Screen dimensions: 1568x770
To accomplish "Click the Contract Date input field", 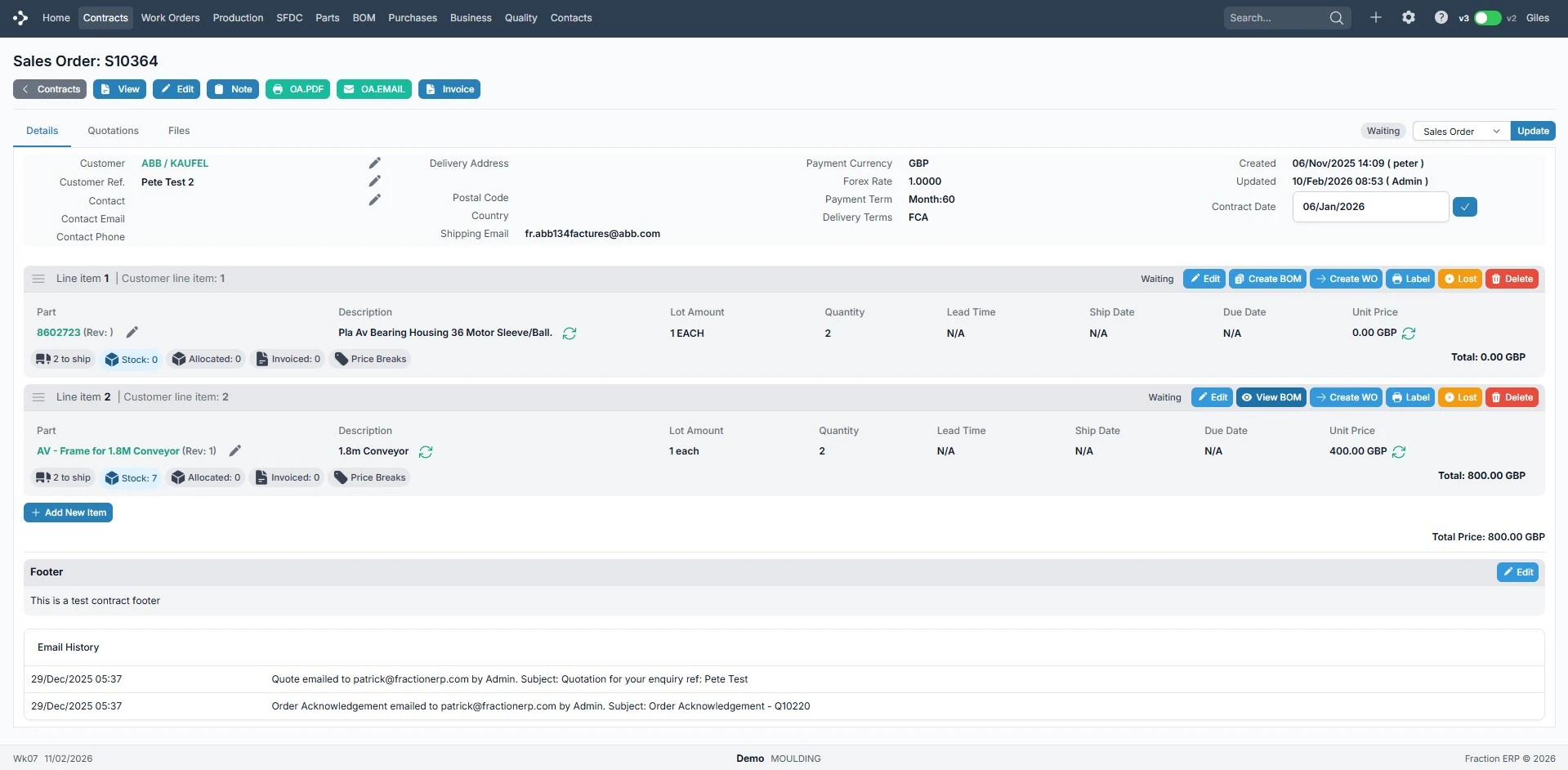I will (x=1369, y=207).
